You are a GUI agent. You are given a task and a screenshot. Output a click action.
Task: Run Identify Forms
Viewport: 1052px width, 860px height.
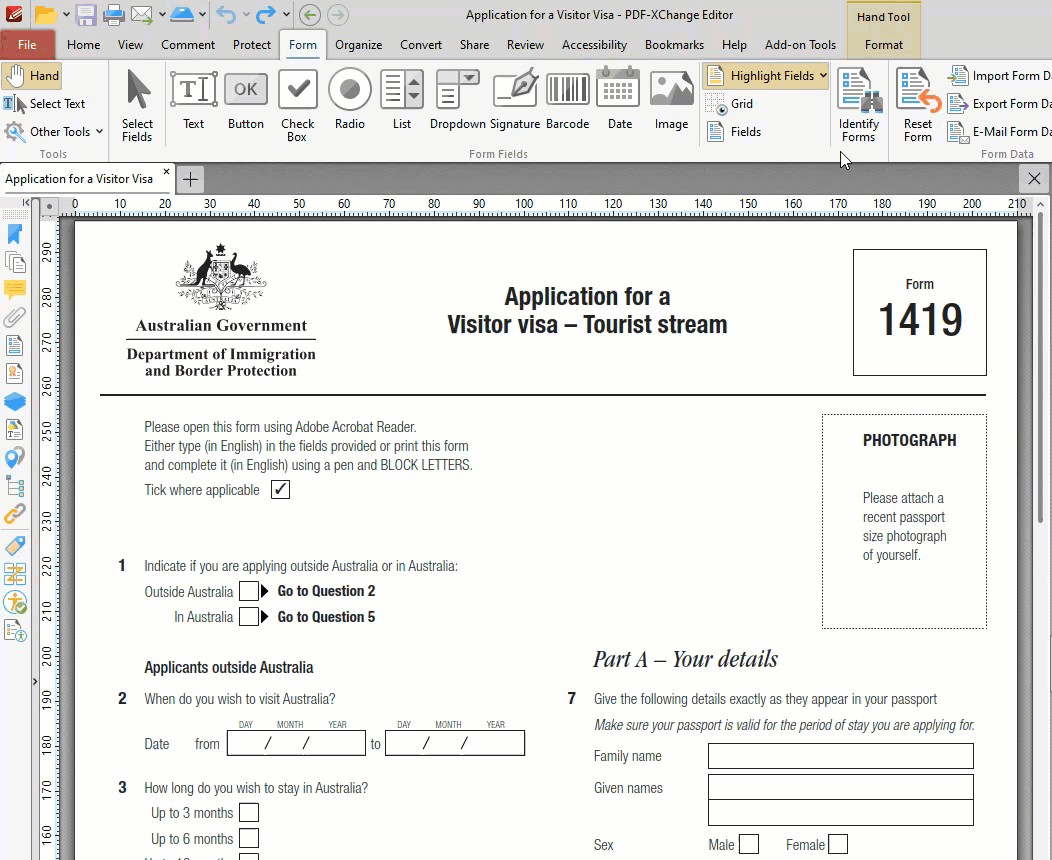pyautogui.click(x=859, y=105)
